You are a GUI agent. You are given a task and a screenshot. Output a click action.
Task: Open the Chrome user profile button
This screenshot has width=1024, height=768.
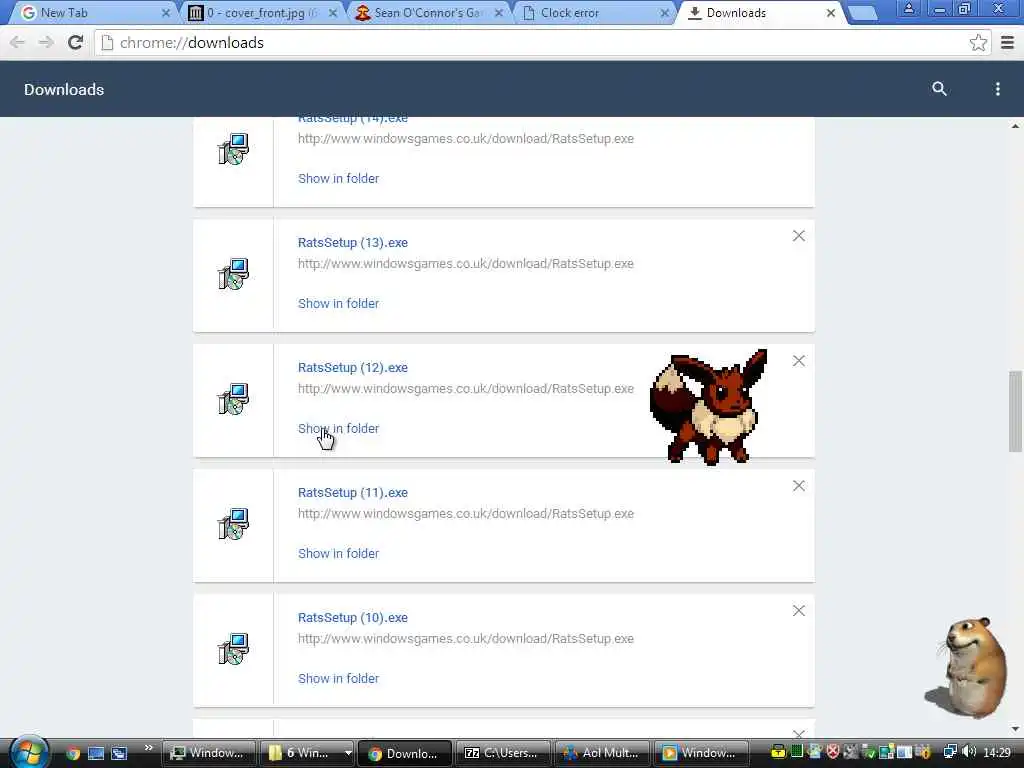(x=908, y=8)
